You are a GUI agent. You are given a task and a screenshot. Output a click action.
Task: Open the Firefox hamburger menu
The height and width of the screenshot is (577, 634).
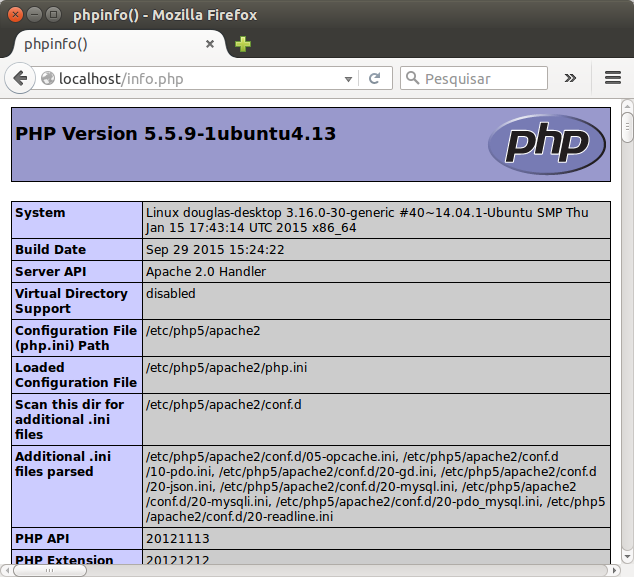613,78
